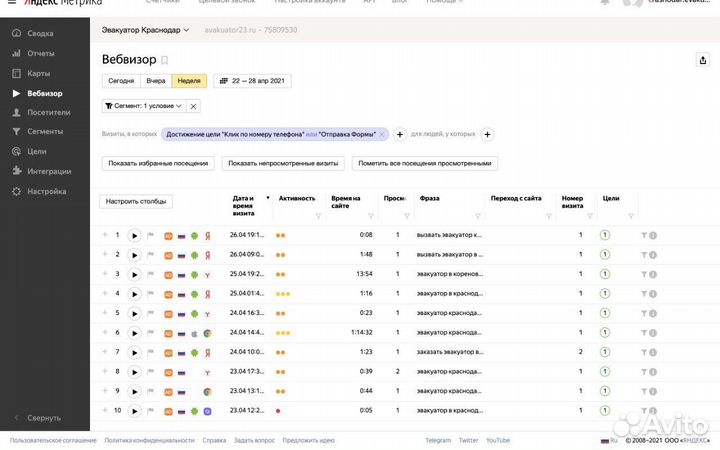Image resolution: width=720 pixels, height=450 pixels.
Task: Click the Настроить столбцы button
Action: [137, 201]
